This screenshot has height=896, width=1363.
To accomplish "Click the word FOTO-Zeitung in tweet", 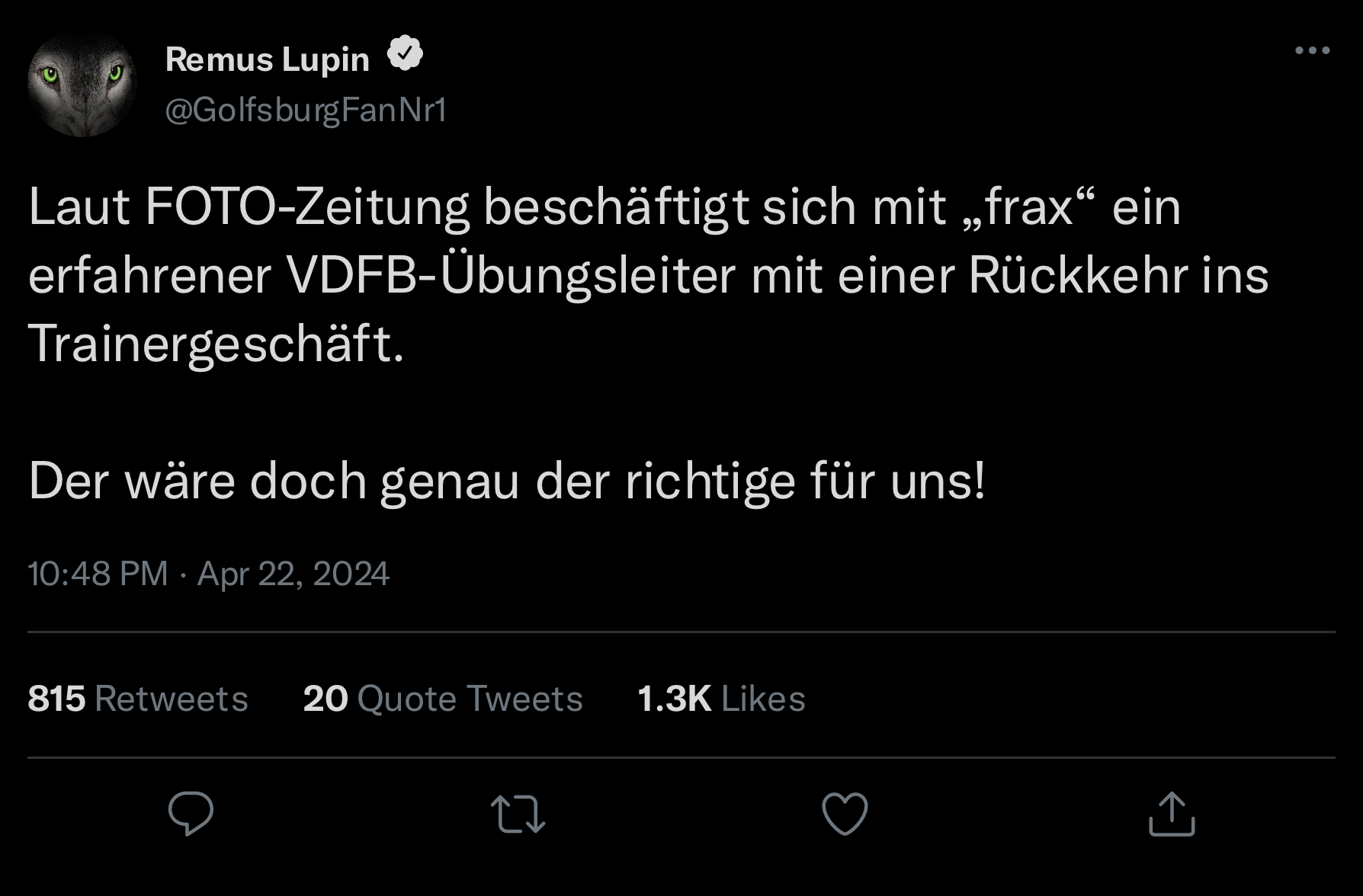I will 306,207.
